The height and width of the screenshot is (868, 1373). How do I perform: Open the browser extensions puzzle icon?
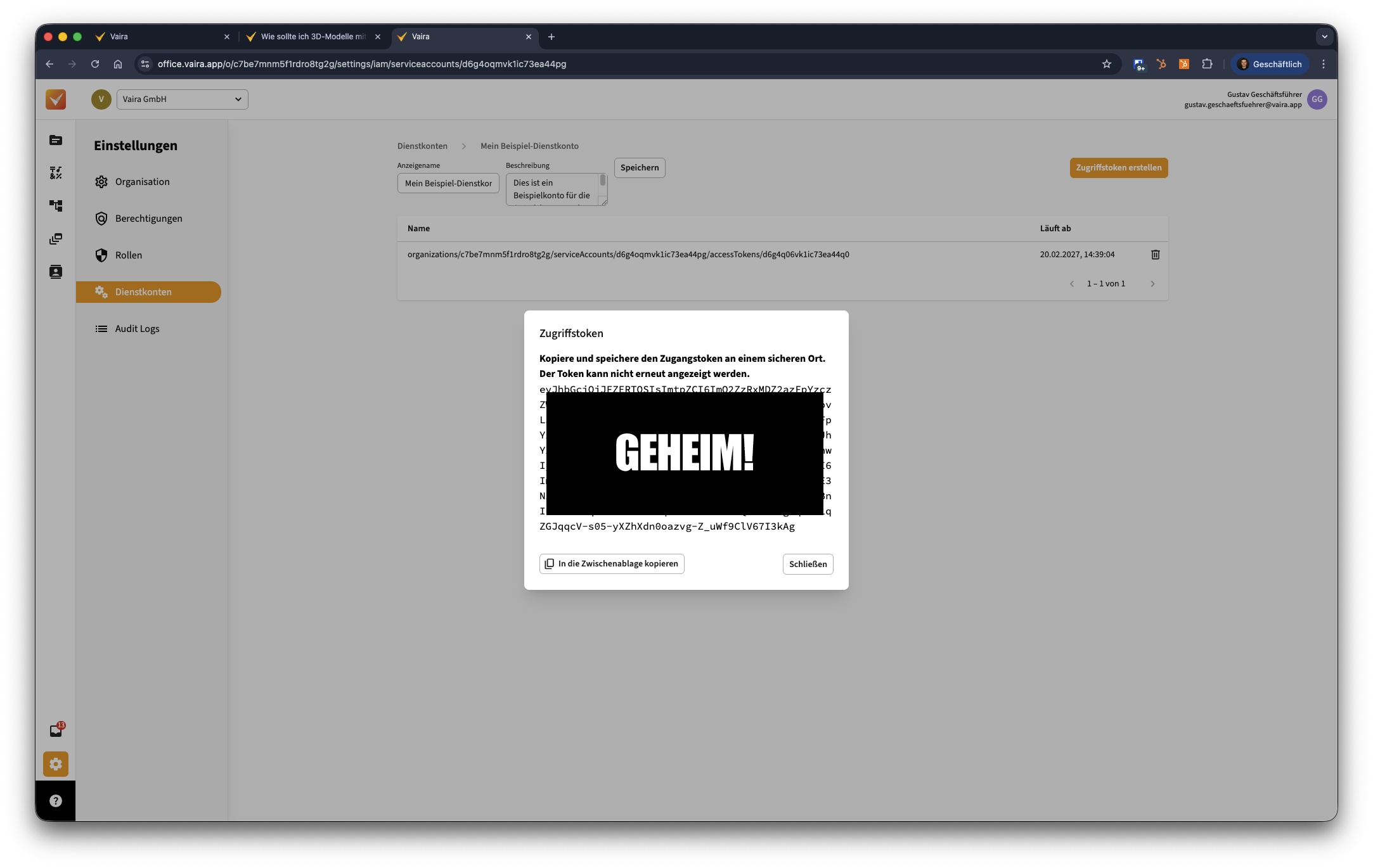[x=1207, y=64]
